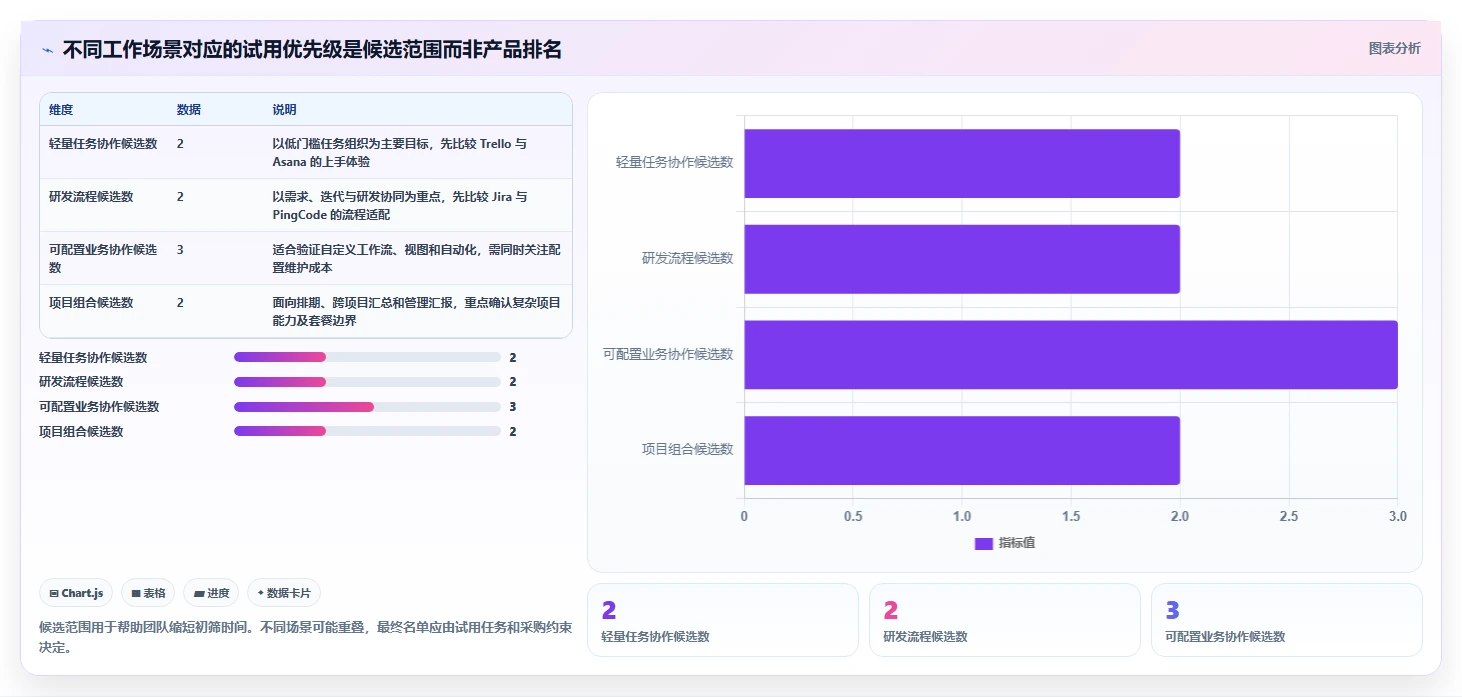Image resolution: width=1462 pixels, height=697 pixels.
Task: Click the purple 指标值 legend swatch
Action: 983,543
